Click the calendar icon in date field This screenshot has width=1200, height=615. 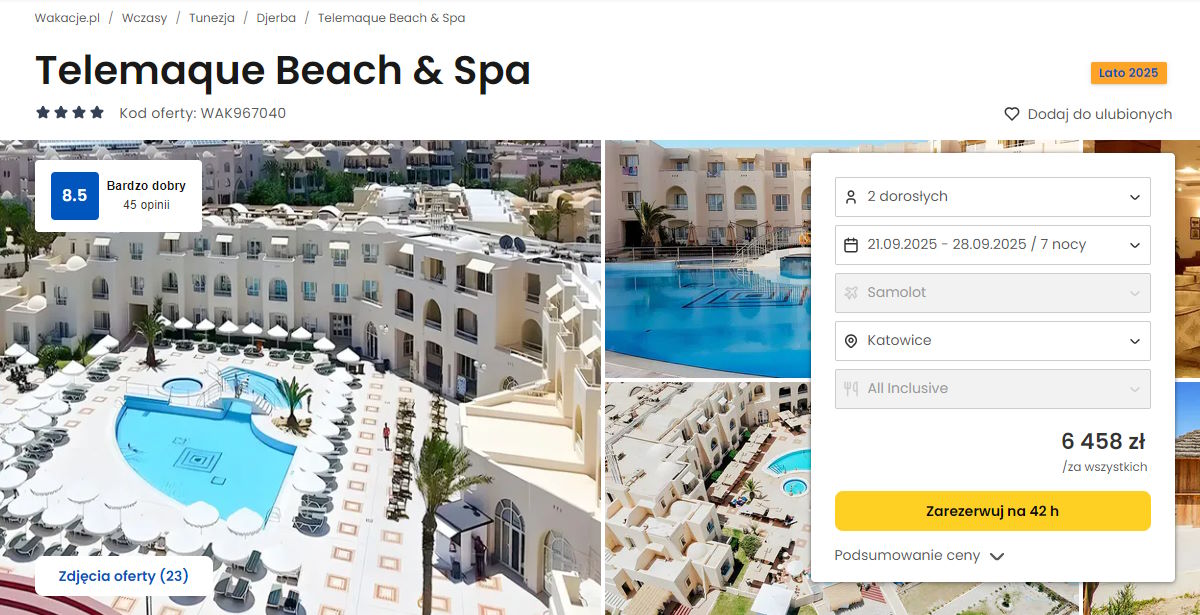pyautogui.click(x=851, y=245)
